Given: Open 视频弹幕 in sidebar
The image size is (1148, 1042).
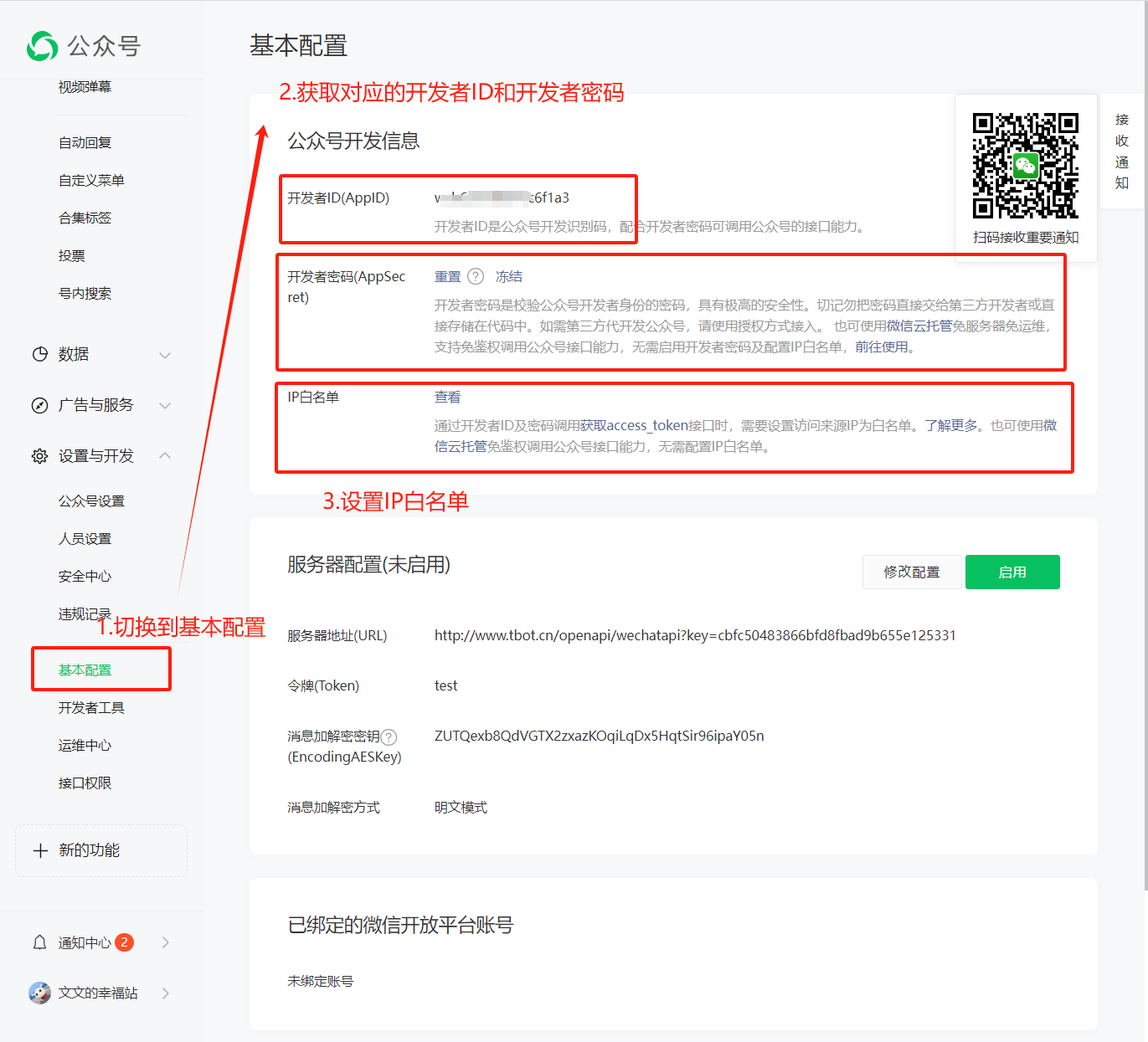Looking at the screenshot, I should click(x=85, y=87).
